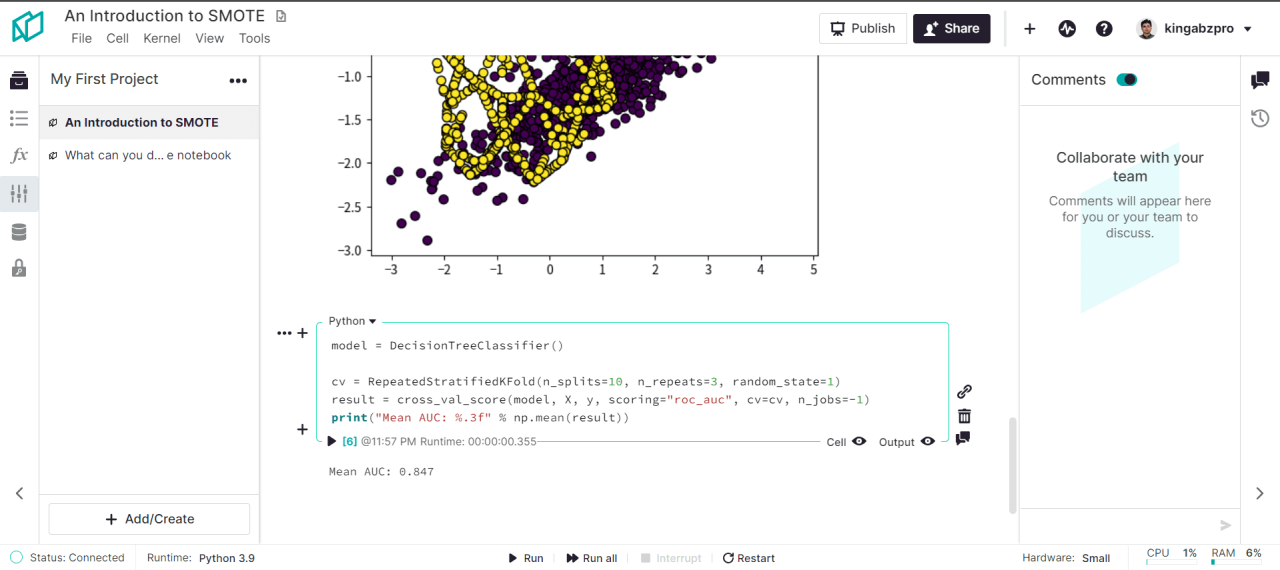
Task: Open My First Project three-dots menu
Action: click(x=238, y=81)
